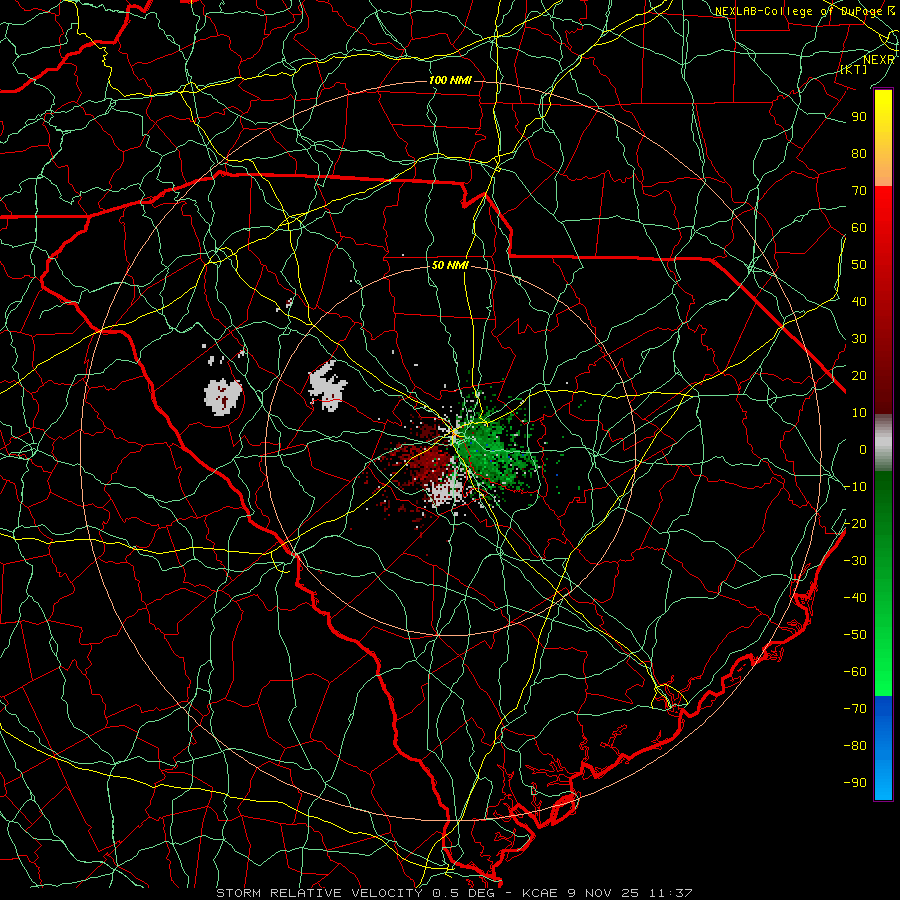Click the positive 30 label on velocity scale
The width and height of the screenshot is (900, 900).
(x=859, y=339)
